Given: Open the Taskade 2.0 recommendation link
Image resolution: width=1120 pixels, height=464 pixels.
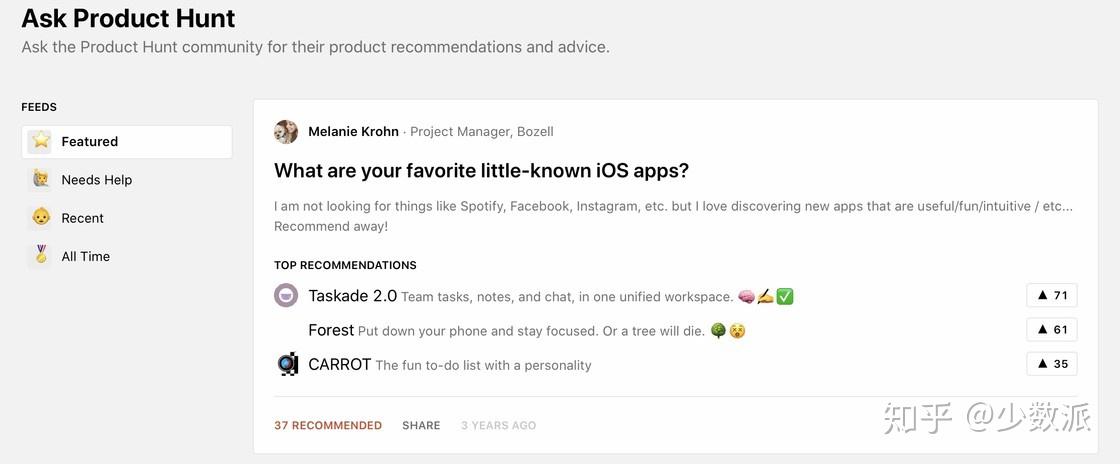Looking at the screenshot, I should coord(352,296).
